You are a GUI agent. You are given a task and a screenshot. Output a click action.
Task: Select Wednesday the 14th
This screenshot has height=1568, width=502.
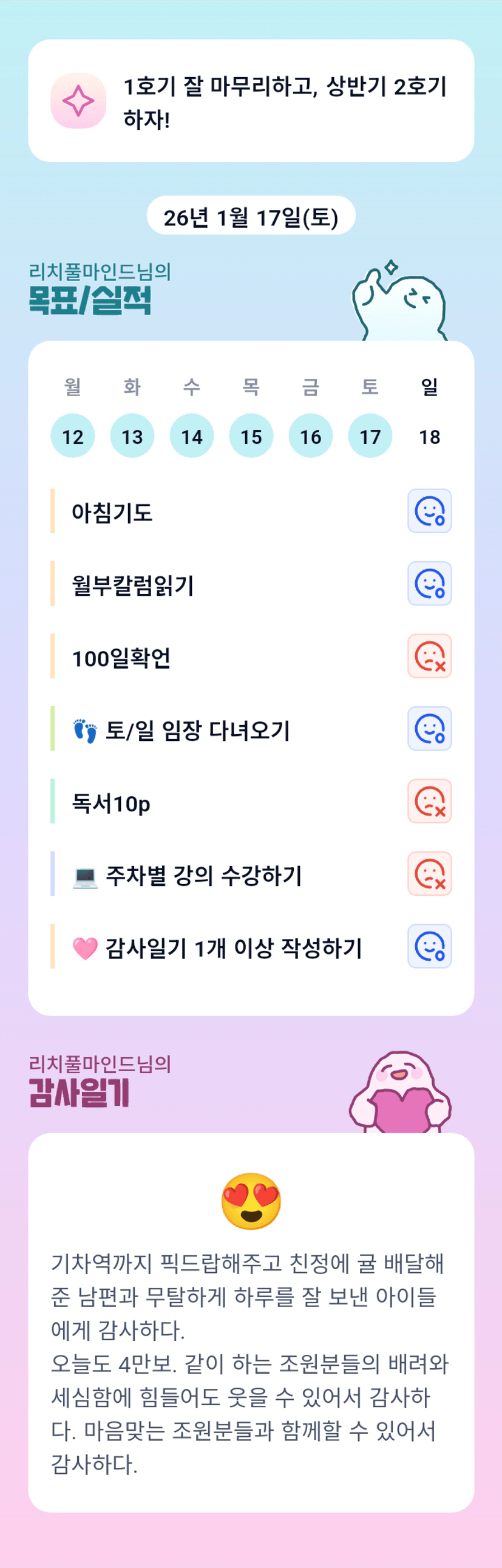click(192, 436)
